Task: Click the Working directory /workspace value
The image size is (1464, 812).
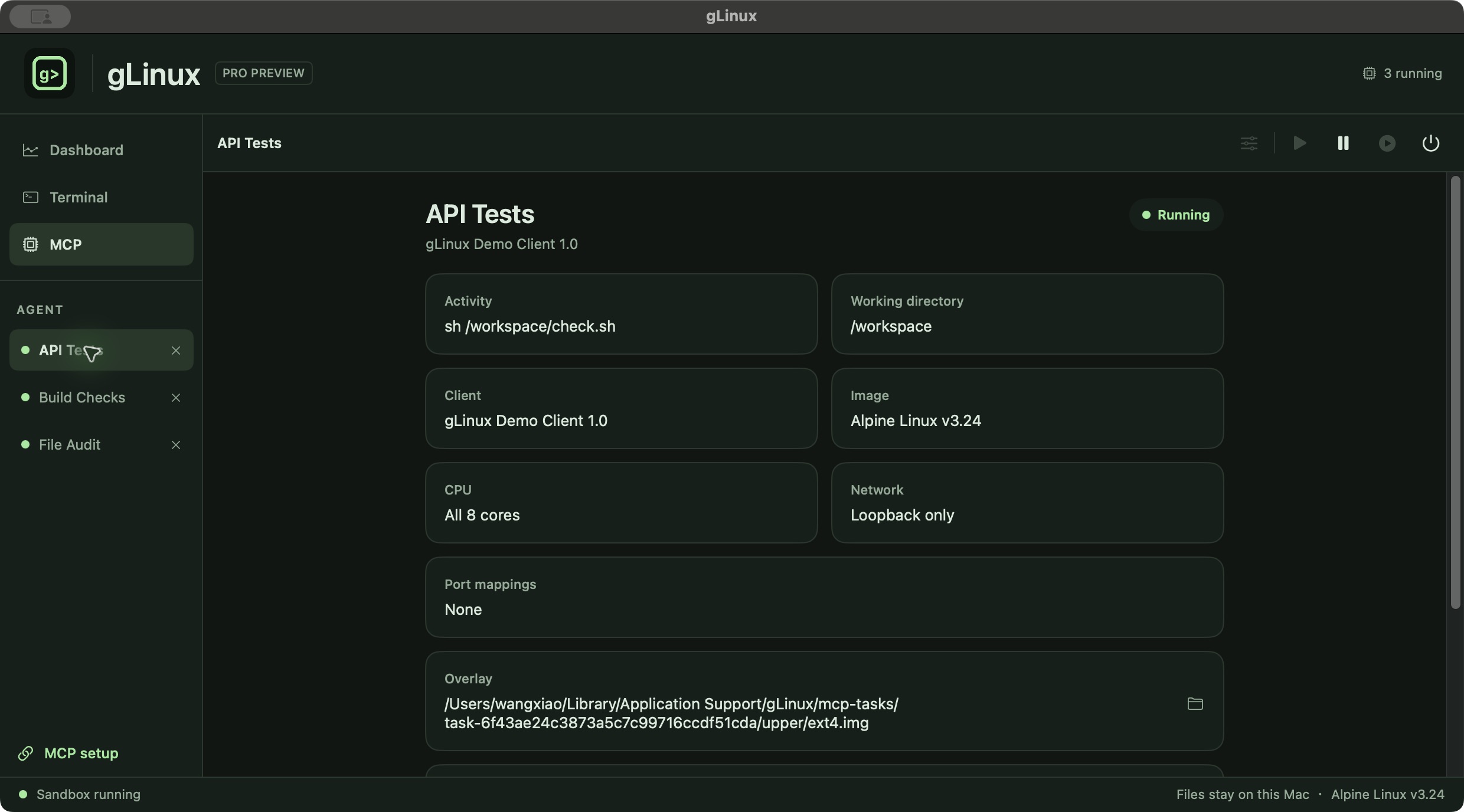Action: click(891, 326)
